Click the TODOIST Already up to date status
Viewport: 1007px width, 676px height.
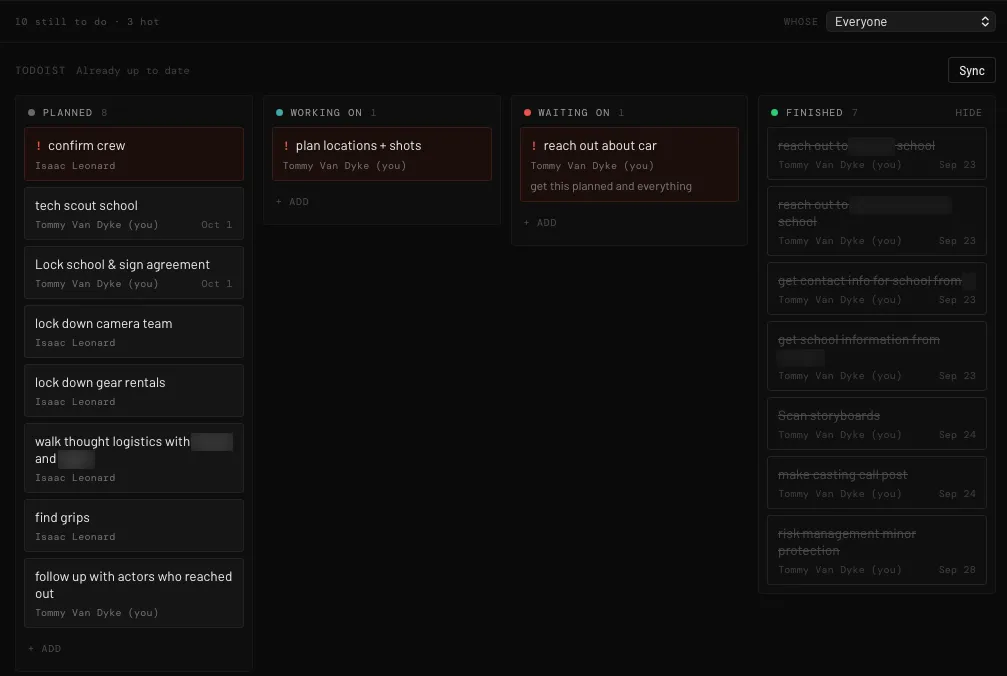102,71
